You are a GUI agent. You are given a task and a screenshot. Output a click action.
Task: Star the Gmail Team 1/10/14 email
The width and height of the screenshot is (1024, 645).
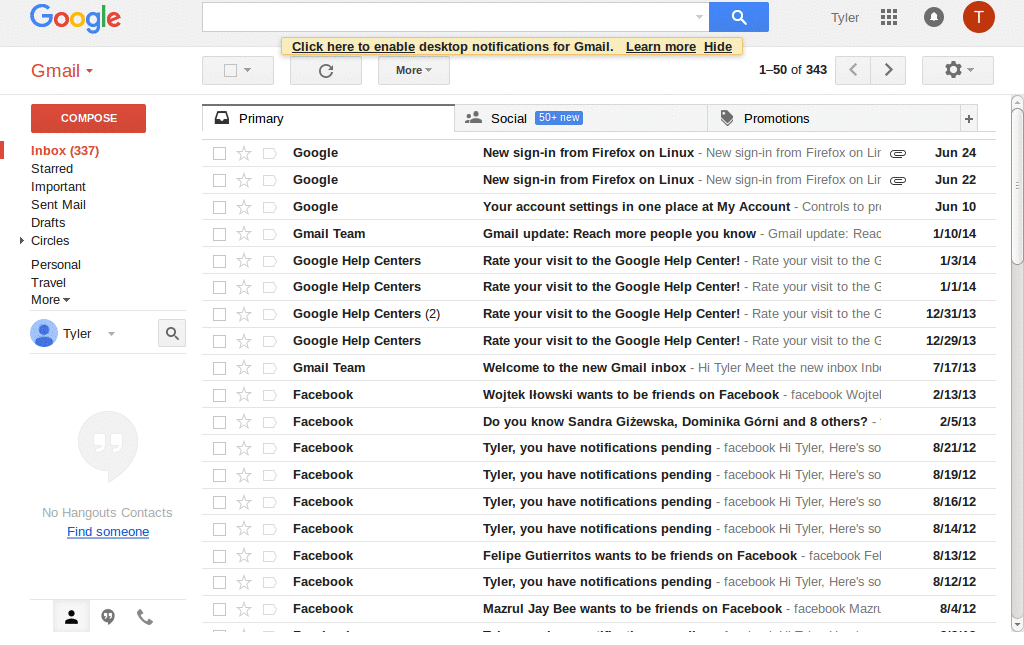point(244,234)
